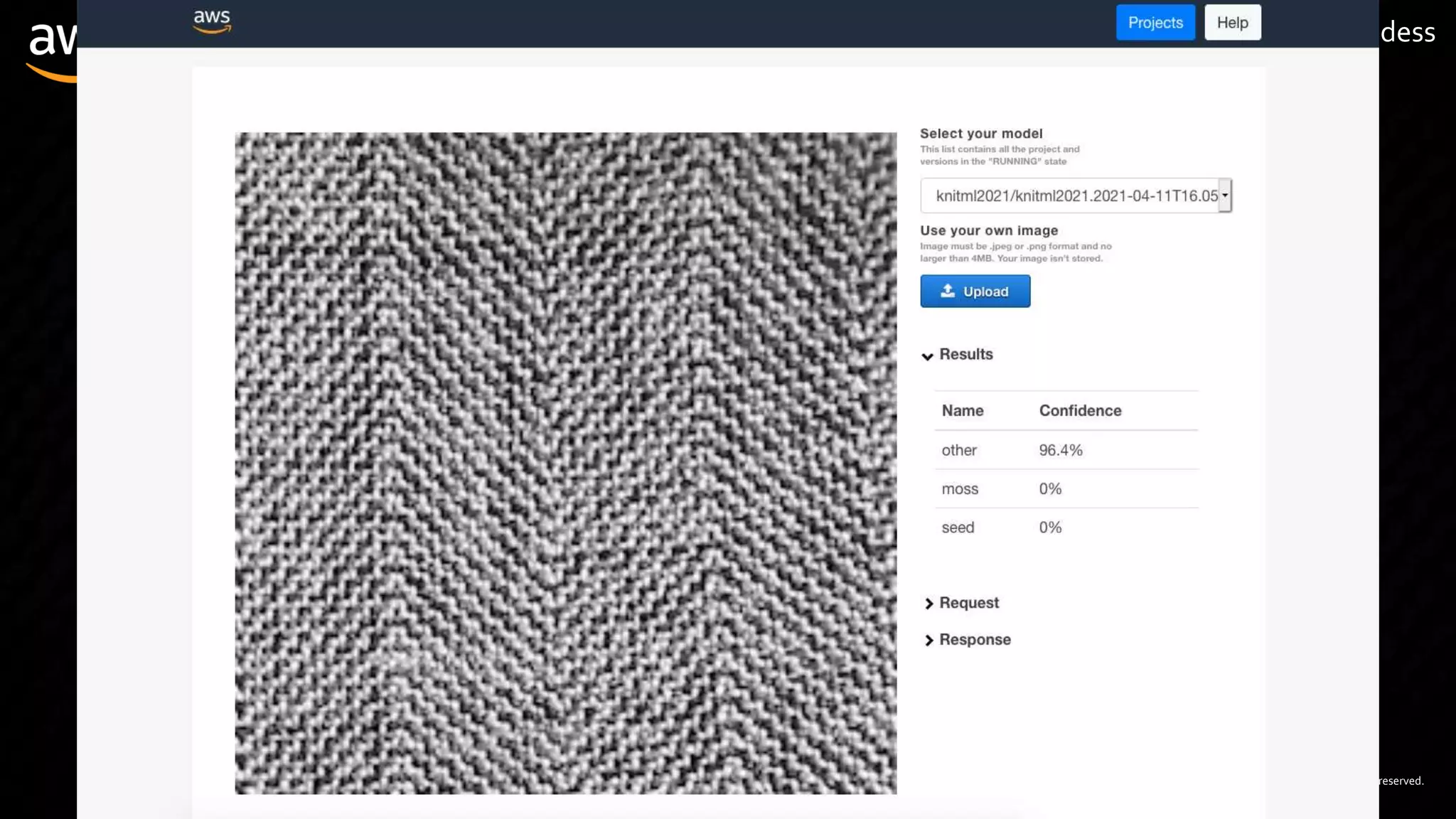Select the 'other' result row
1456x819 pixels.
(959, 450)
